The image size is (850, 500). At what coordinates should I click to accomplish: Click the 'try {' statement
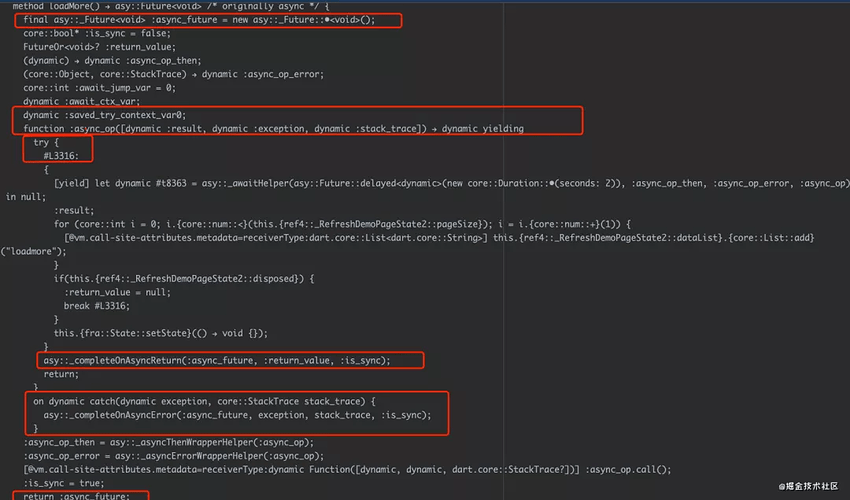pos(46,142)
